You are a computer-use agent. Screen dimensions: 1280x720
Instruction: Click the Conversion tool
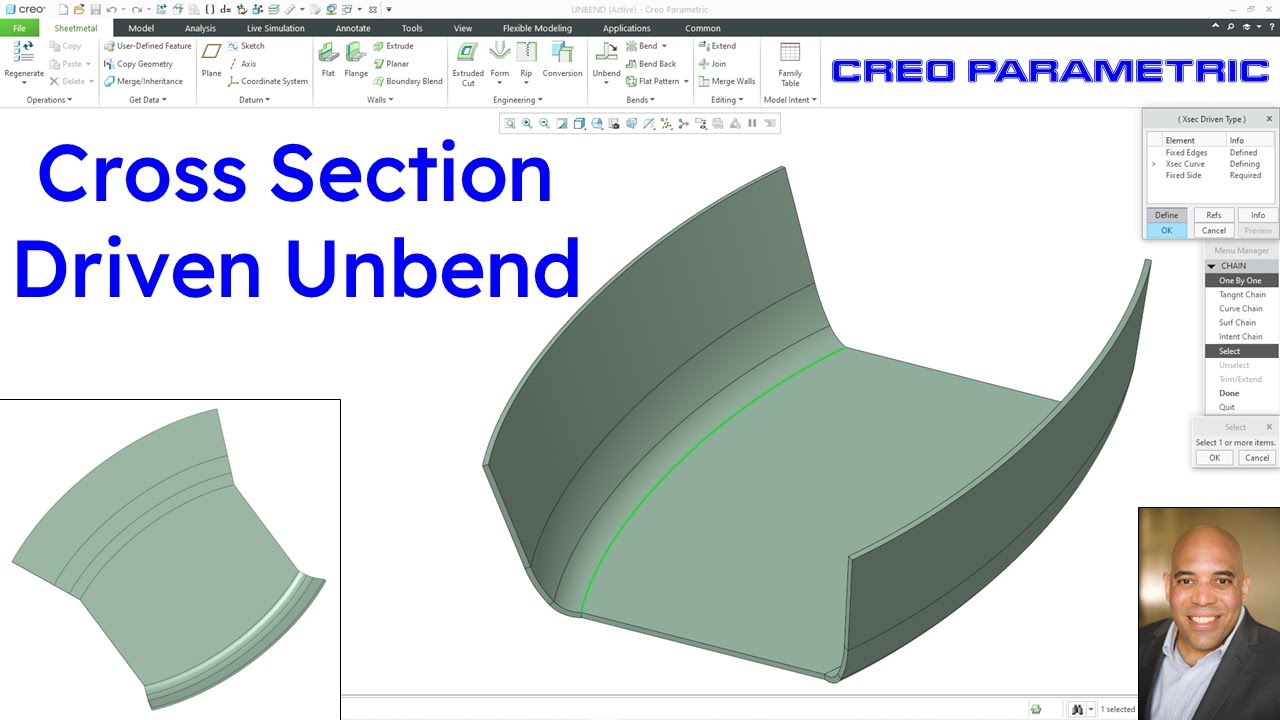(562, 59)
